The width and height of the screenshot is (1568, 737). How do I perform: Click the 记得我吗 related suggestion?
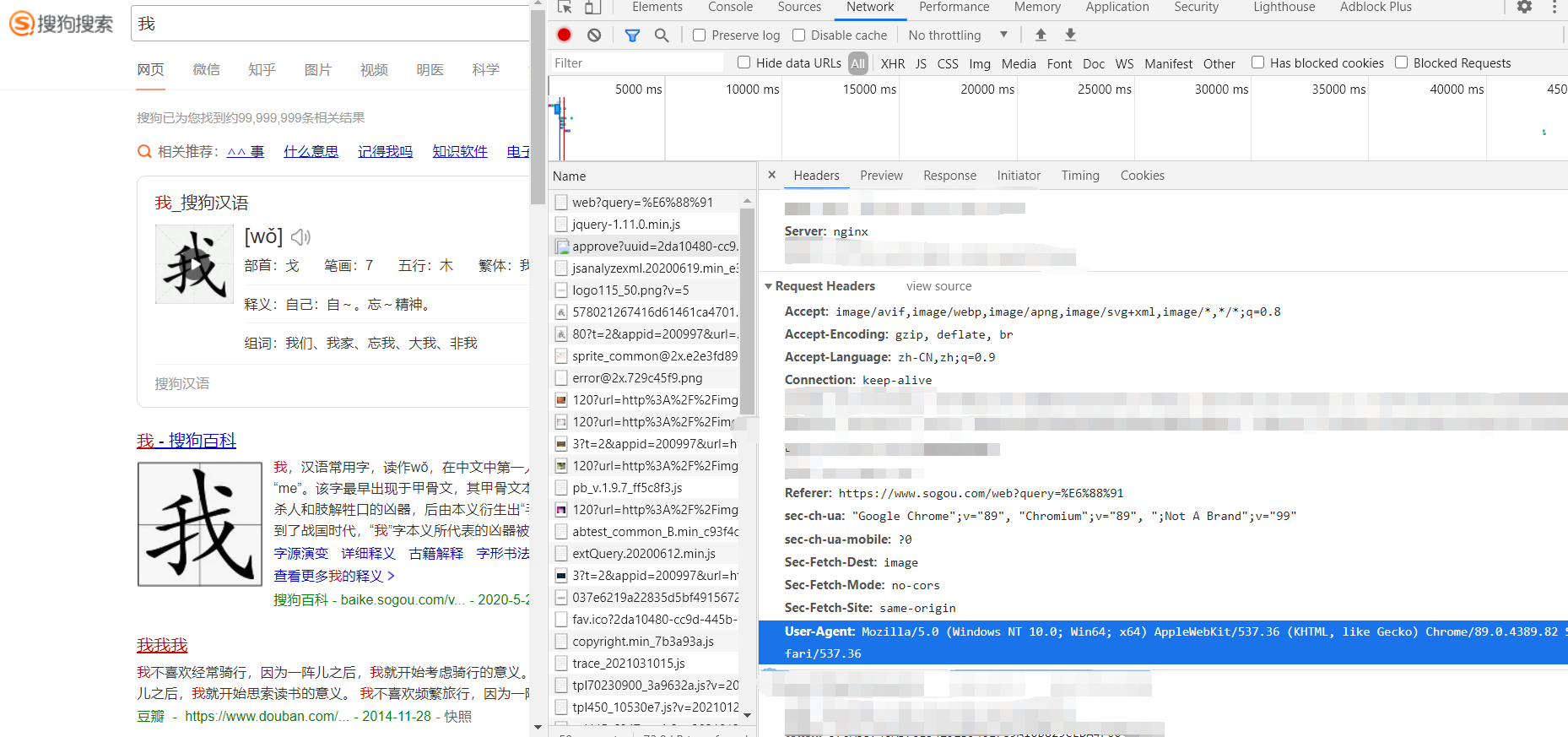coord(385,151)
